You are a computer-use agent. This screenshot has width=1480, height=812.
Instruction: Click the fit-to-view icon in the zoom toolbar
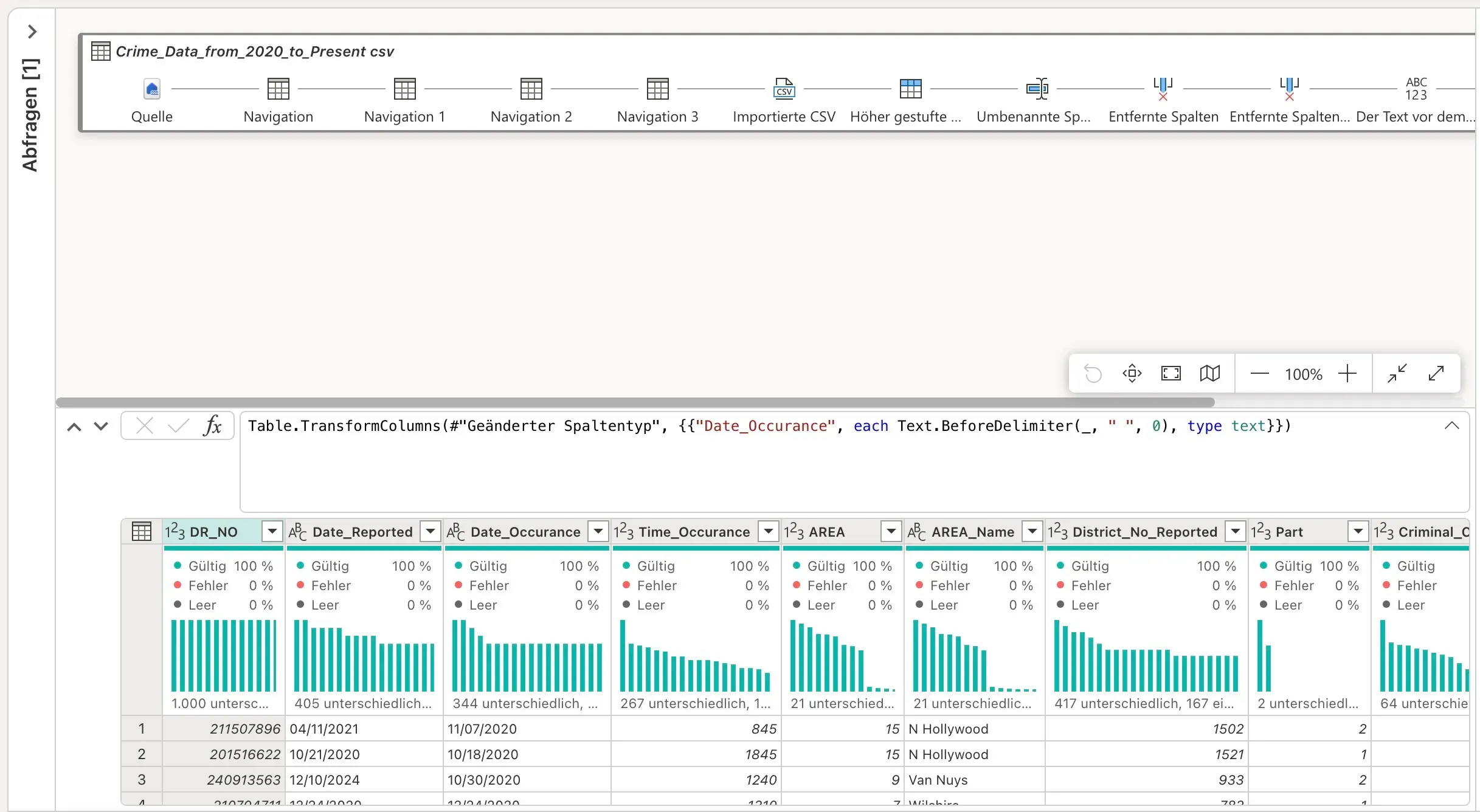coord(1171,373)
